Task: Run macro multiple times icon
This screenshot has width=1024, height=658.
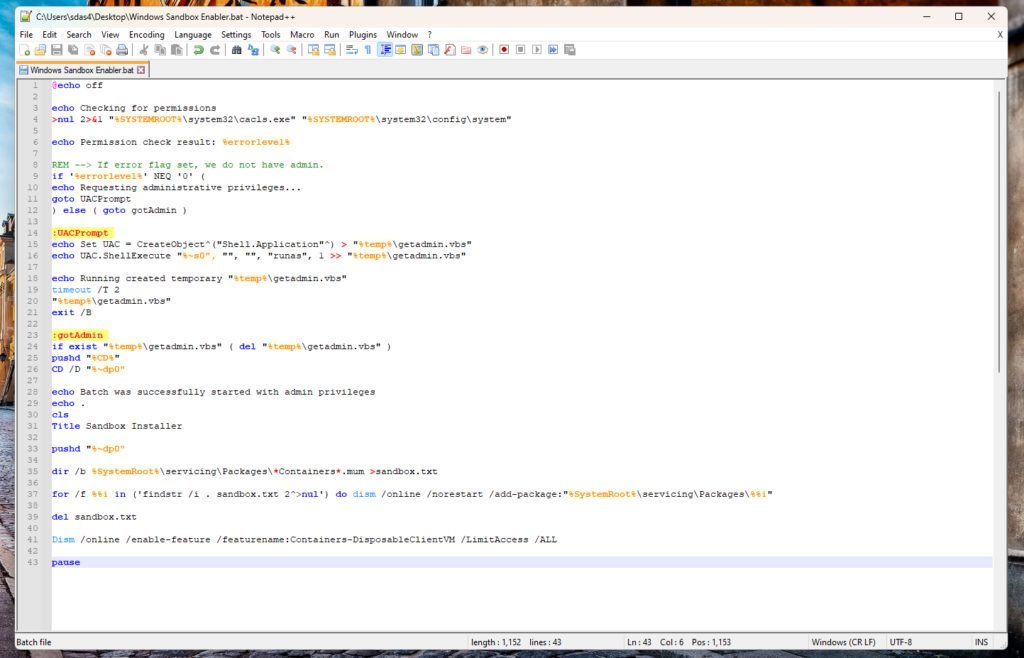Action: 553,50
